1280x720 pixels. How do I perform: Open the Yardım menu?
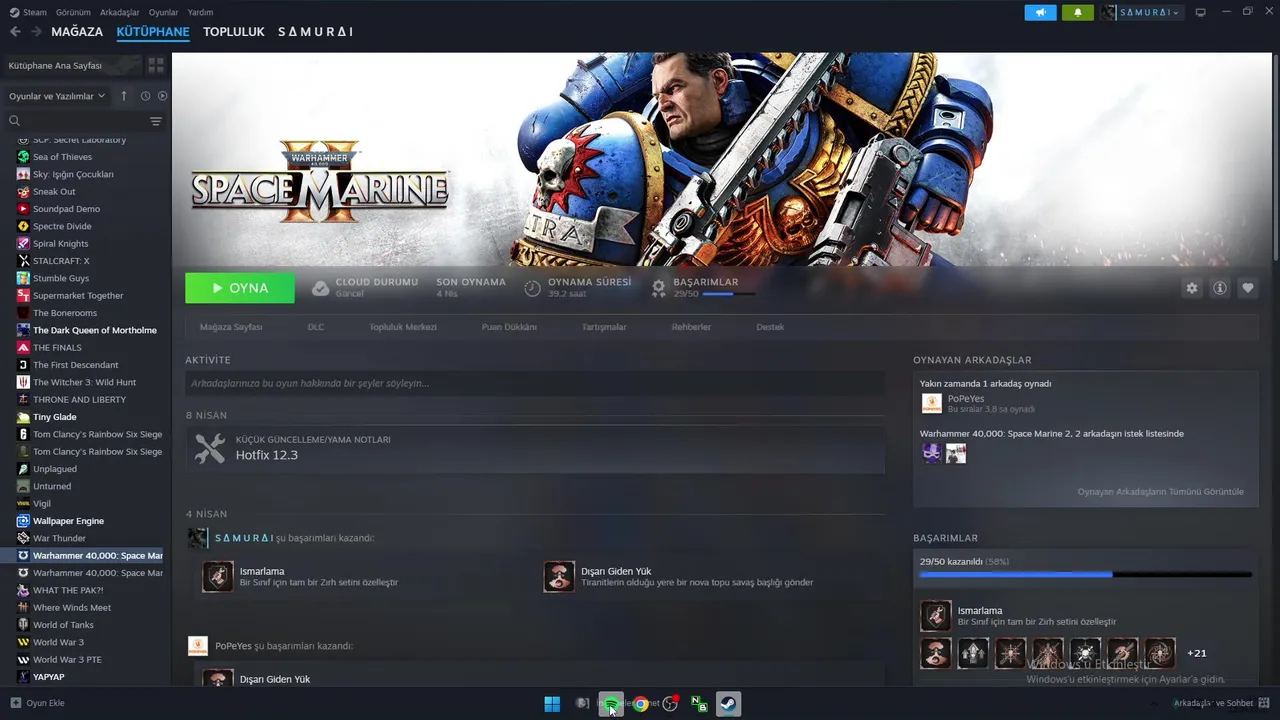coord(200,12)
